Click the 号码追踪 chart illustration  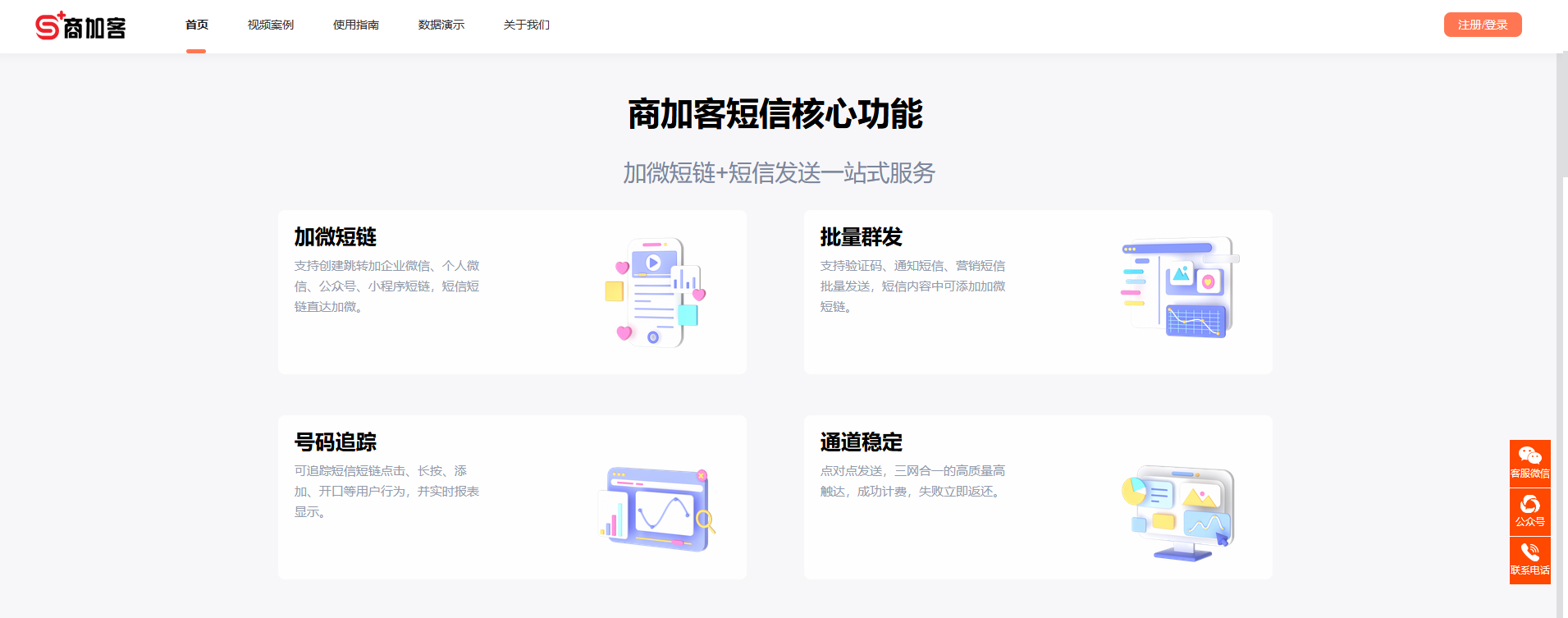pyautogui.click(x=656, y=509)
